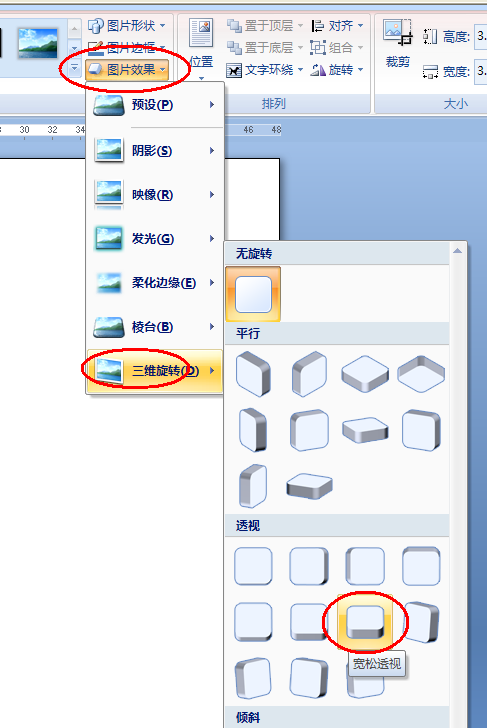
Task: Click Bring to Front button
Action: pos(265,26)
